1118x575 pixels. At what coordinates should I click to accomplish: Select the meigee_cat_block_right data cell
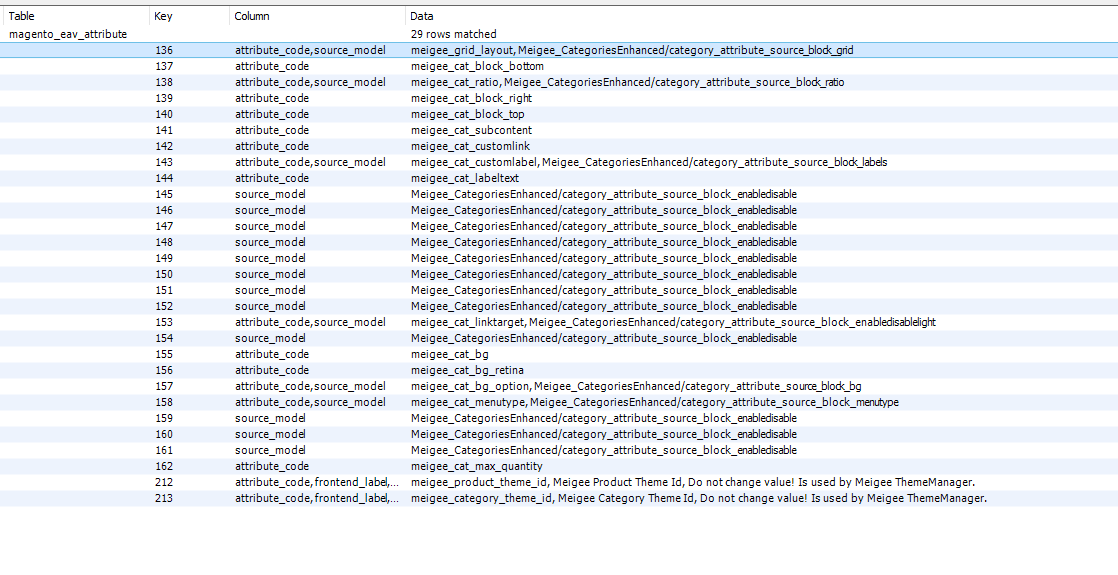pyautogui.click(x=471, y=98)
